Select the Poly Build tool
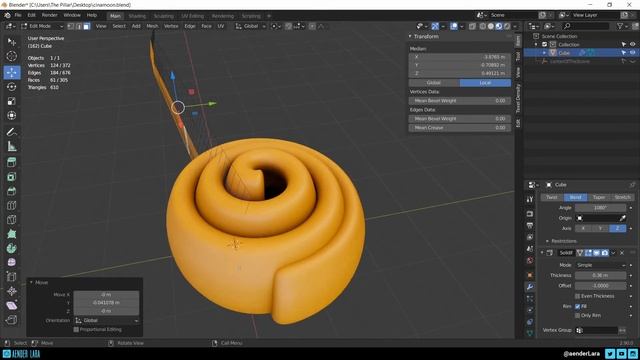This screenshot has height=360, width=640. [x=12, y=234]
